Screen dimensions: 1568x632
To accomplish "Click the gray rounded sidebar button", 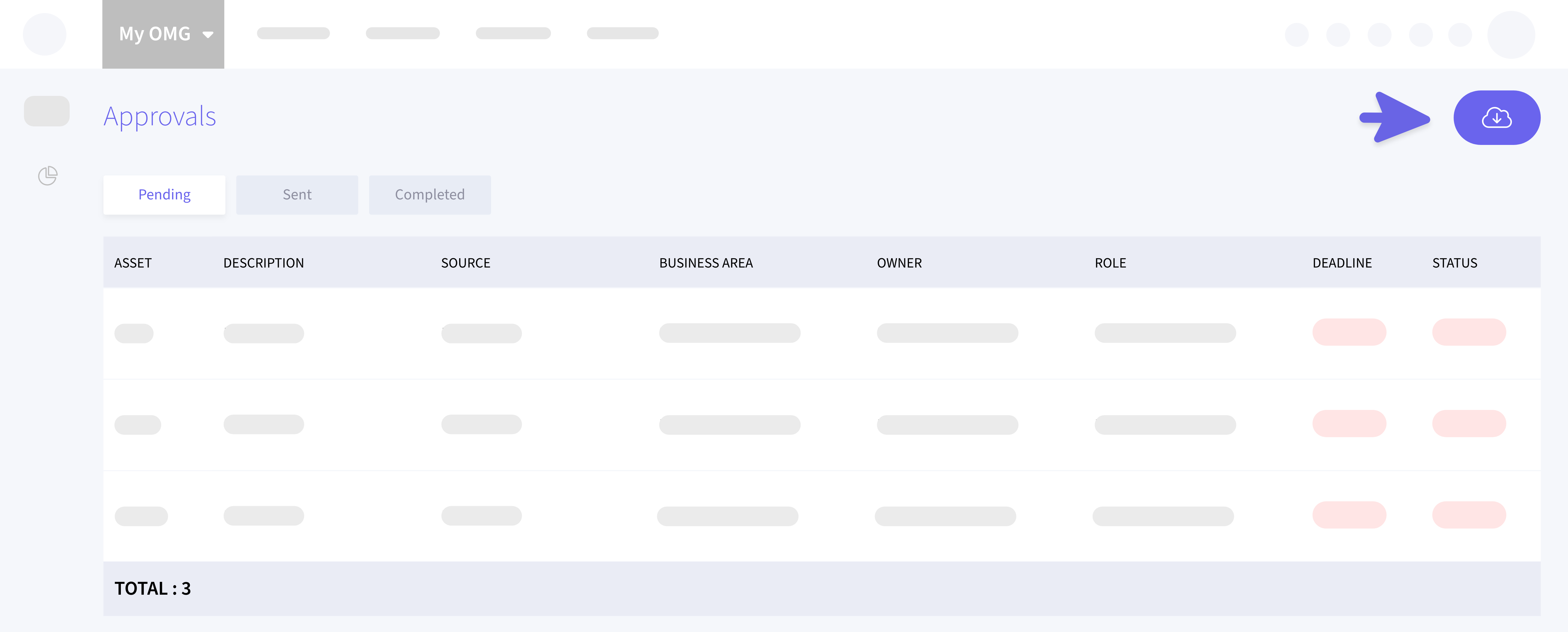I will coord(47,111).
